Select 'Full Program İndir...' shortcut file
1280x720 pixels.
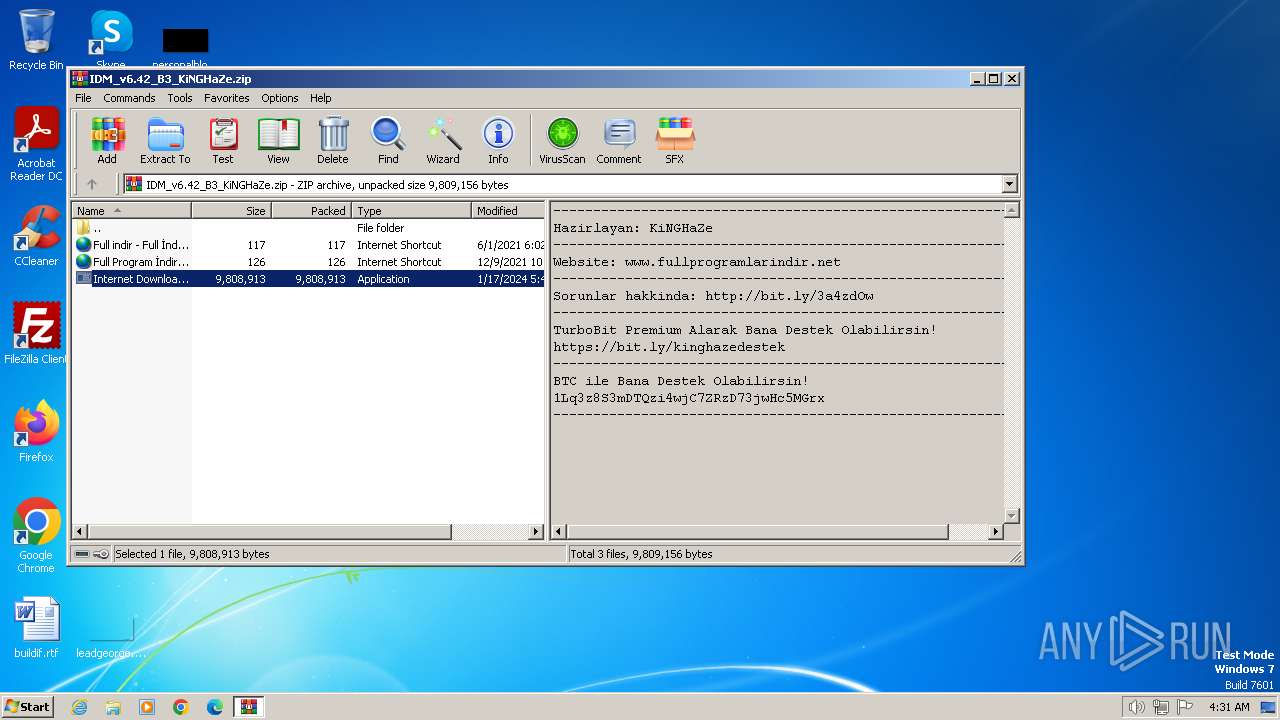tap(309, 262)
